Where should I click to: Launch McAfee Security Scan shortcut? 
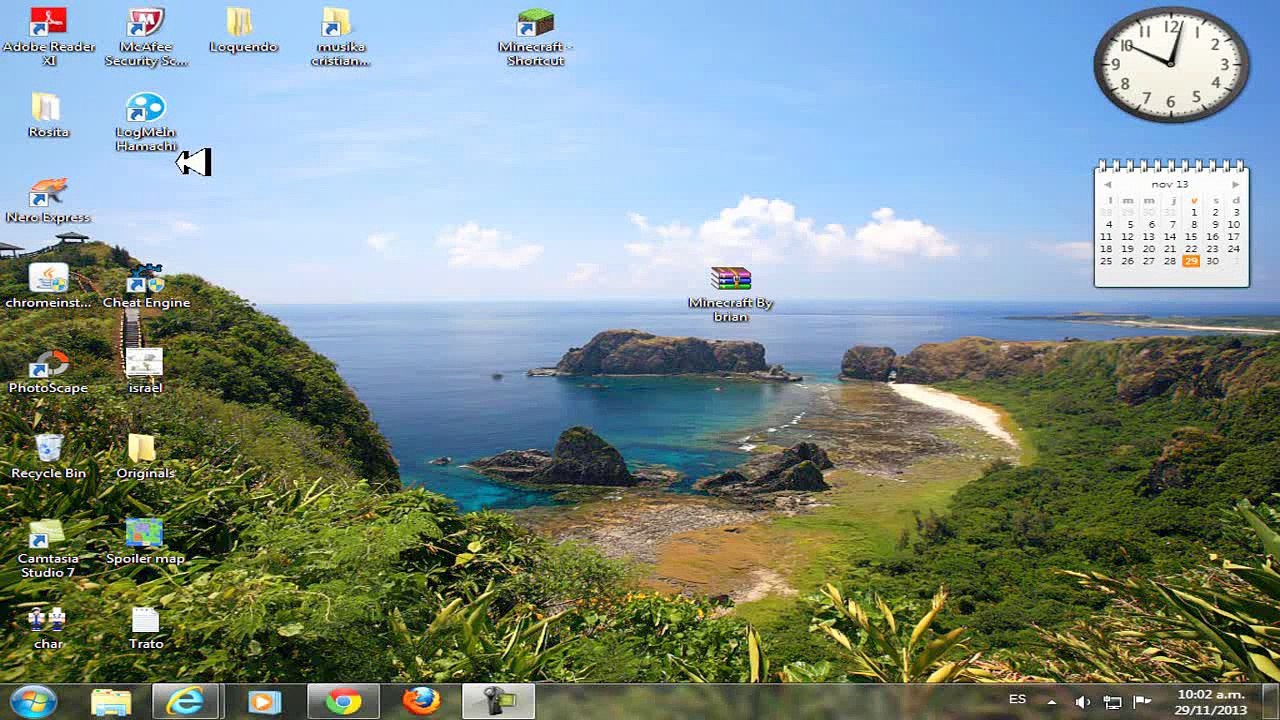146,37
